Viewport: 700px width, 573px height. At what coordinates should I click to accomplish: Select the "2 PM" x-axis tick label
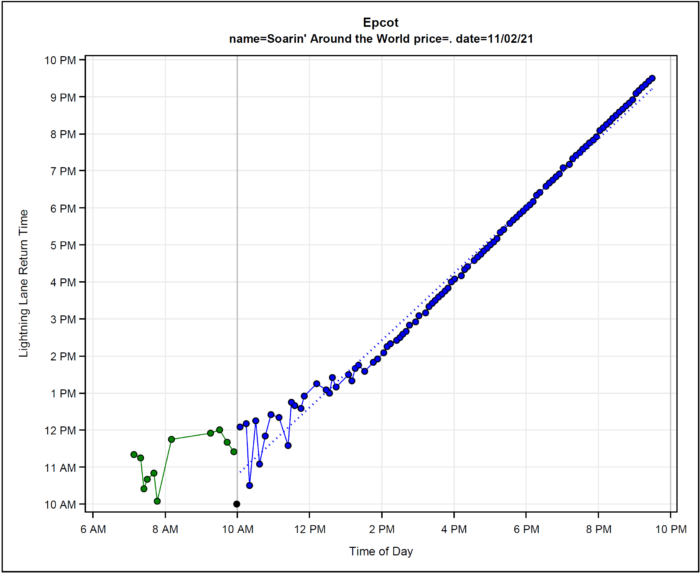(x=381, y=528)
